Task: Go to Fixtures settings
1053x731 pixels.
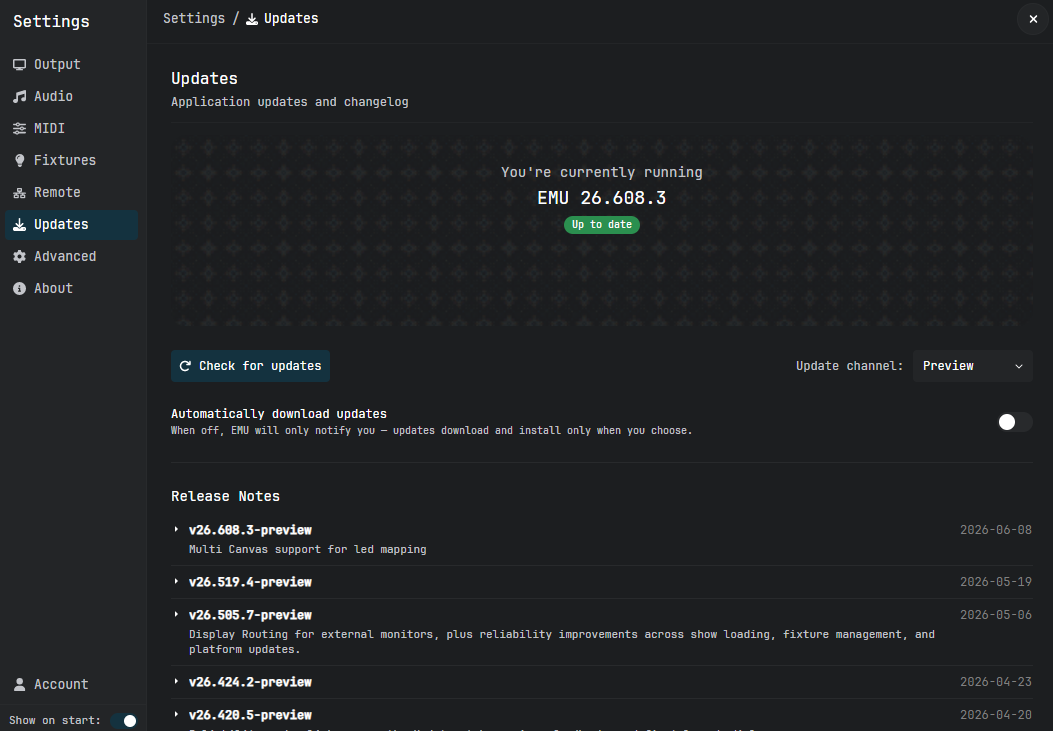Action: [x=71, y=160]
